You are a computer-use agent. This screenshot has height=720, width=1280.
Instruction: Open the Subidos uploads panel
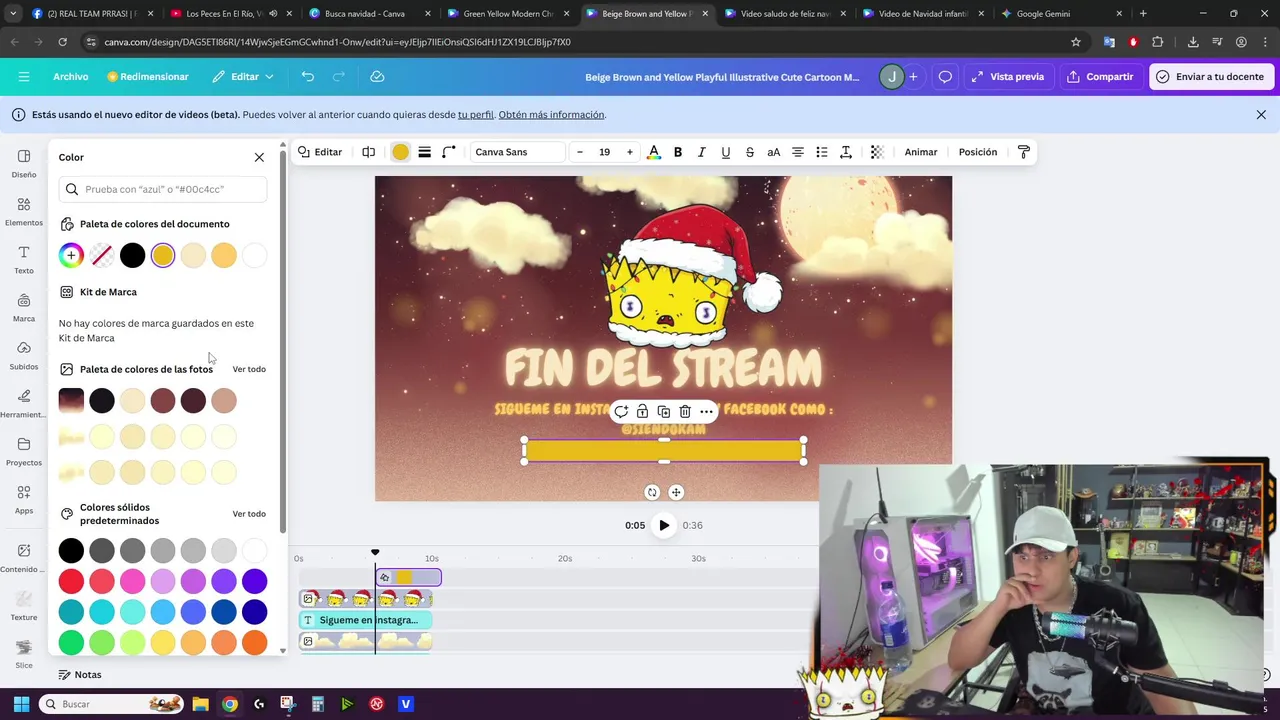[x=24, y=355]
